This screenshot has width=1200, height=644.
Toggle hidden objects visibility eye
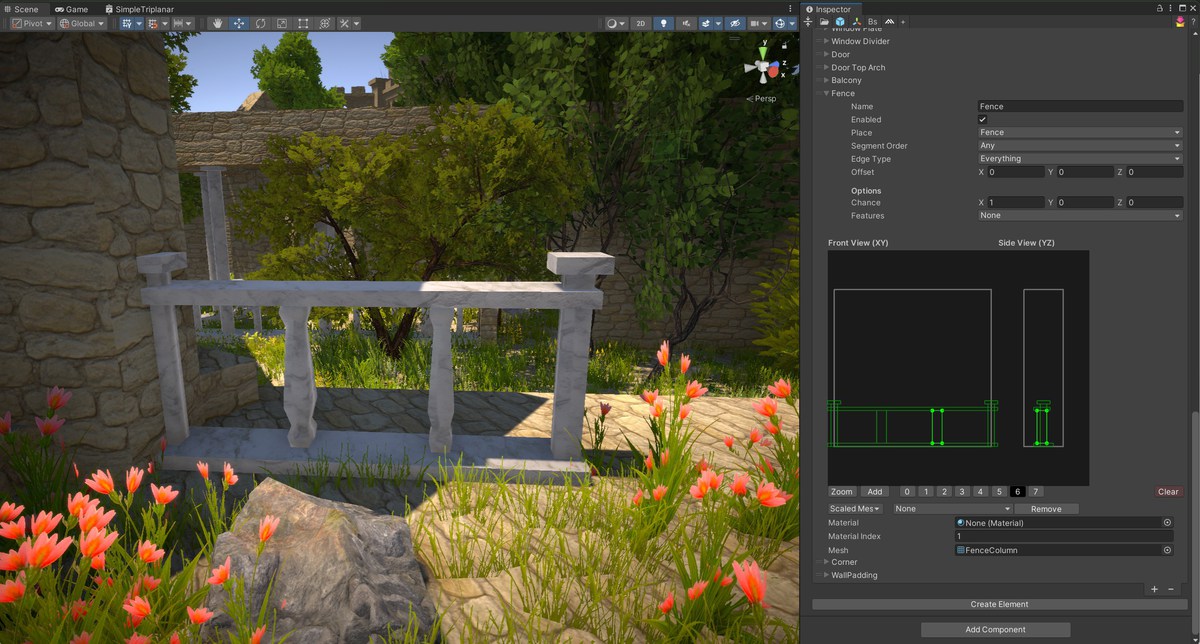(x=734, y=23)
